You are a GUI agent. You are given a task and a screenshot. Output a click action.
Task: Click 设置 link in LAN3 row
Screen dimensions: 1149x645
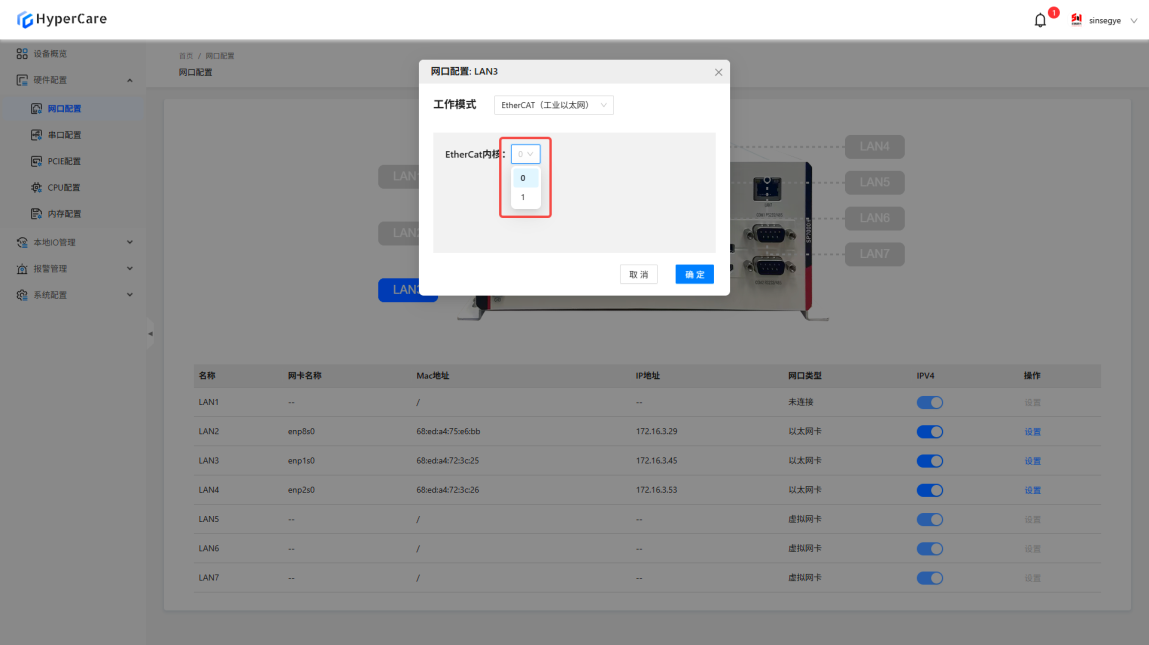[1032, 461]
